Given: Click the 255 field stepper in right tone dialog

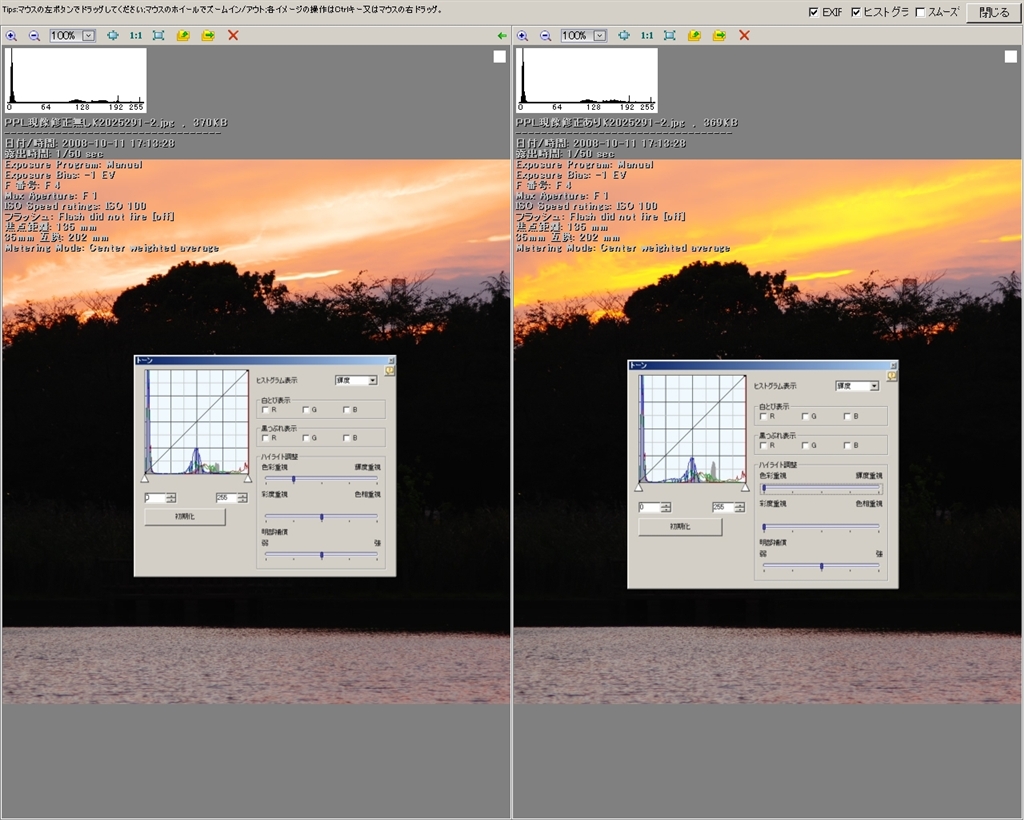Looking at the screenshot, I should click(x=740, y=507).
